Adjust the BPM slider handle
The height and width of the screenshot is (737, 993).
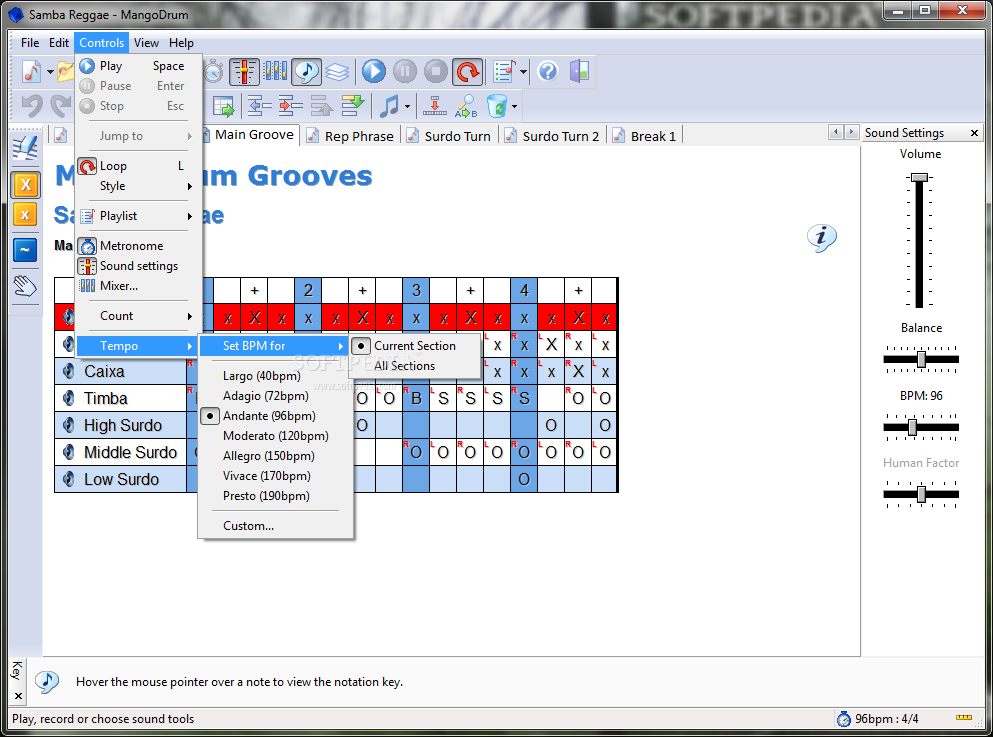pos(913,427)
